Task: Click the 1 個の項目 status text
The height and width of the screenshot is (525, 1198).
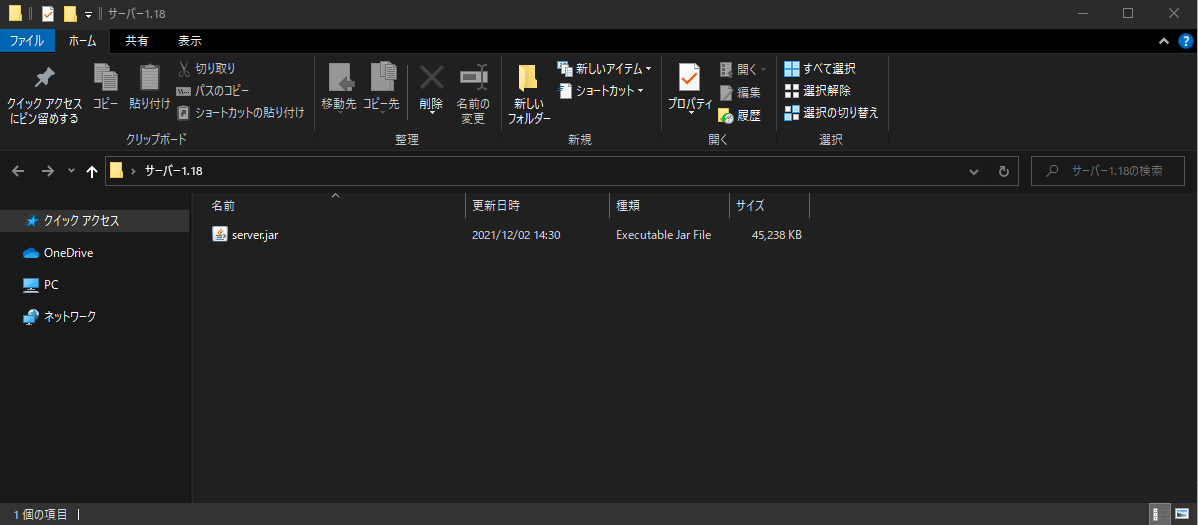Action: 40,515
